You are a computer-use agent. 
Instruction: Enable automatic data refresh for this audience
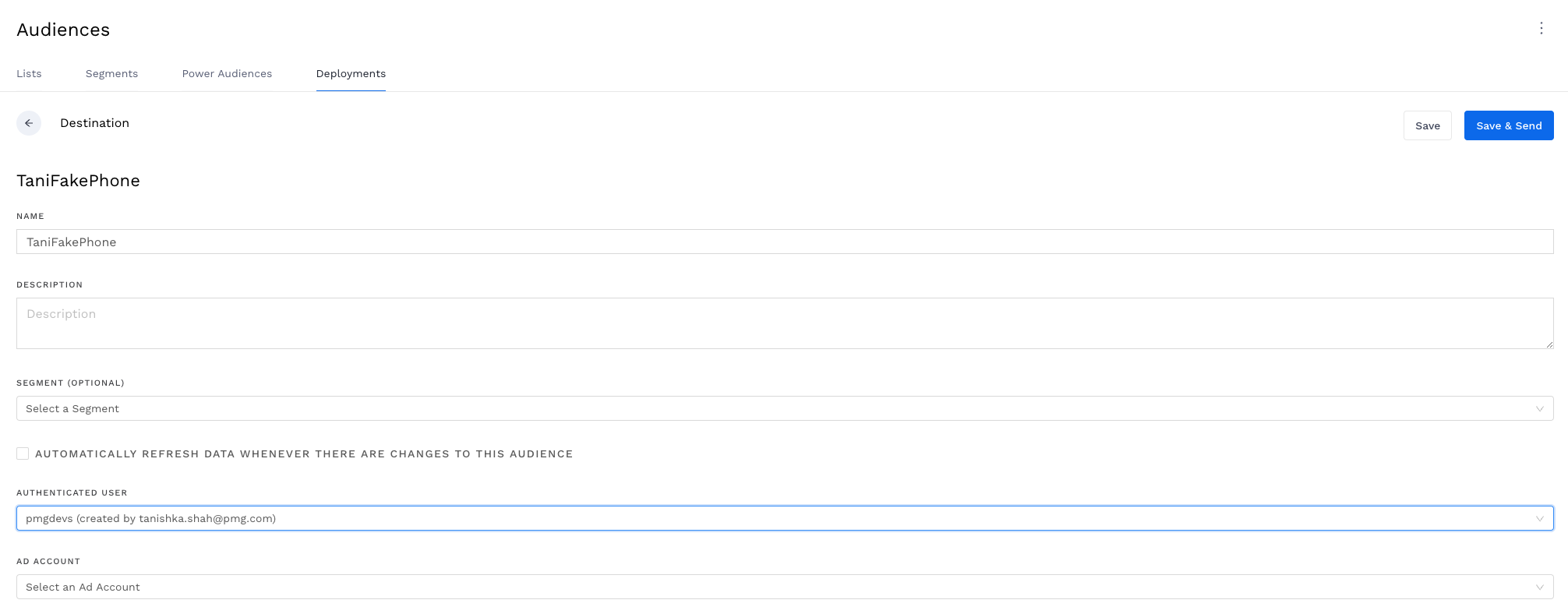[23, 453]
